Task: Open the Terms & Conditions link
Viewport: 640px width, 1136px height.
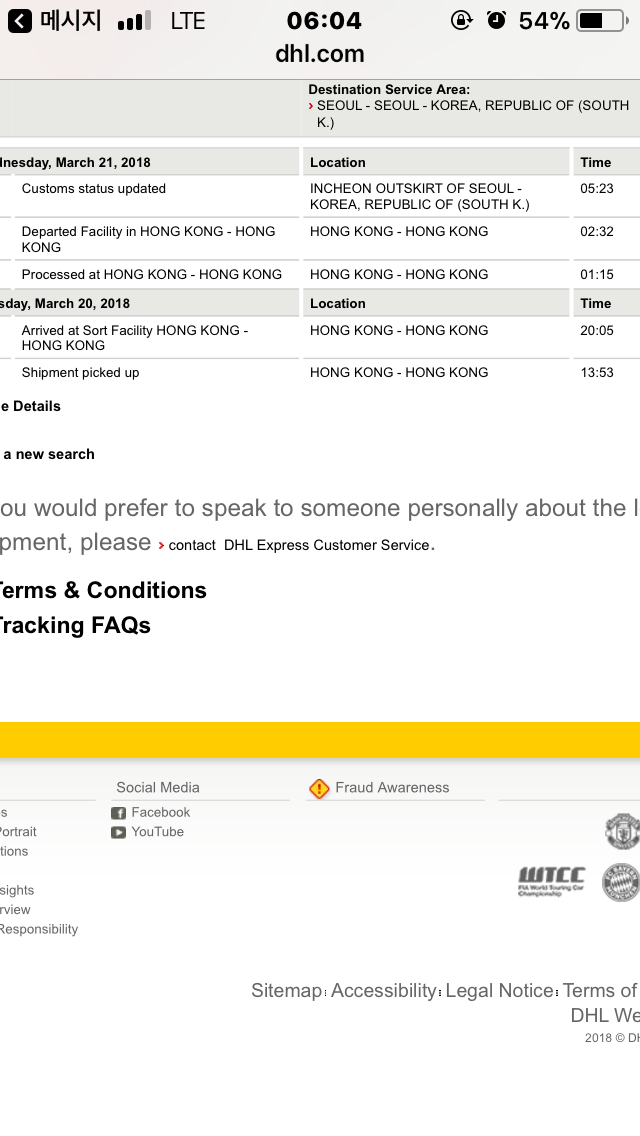Action: click(102, 590)
